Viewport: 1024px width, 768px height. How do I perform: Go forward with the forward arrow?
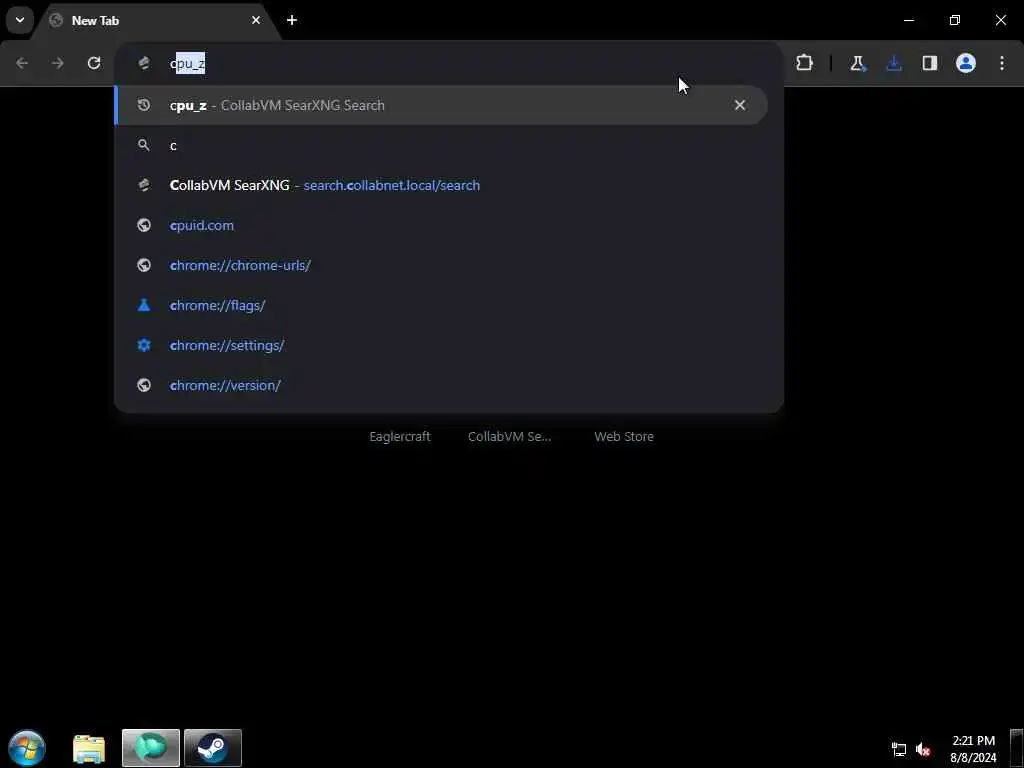58,63
